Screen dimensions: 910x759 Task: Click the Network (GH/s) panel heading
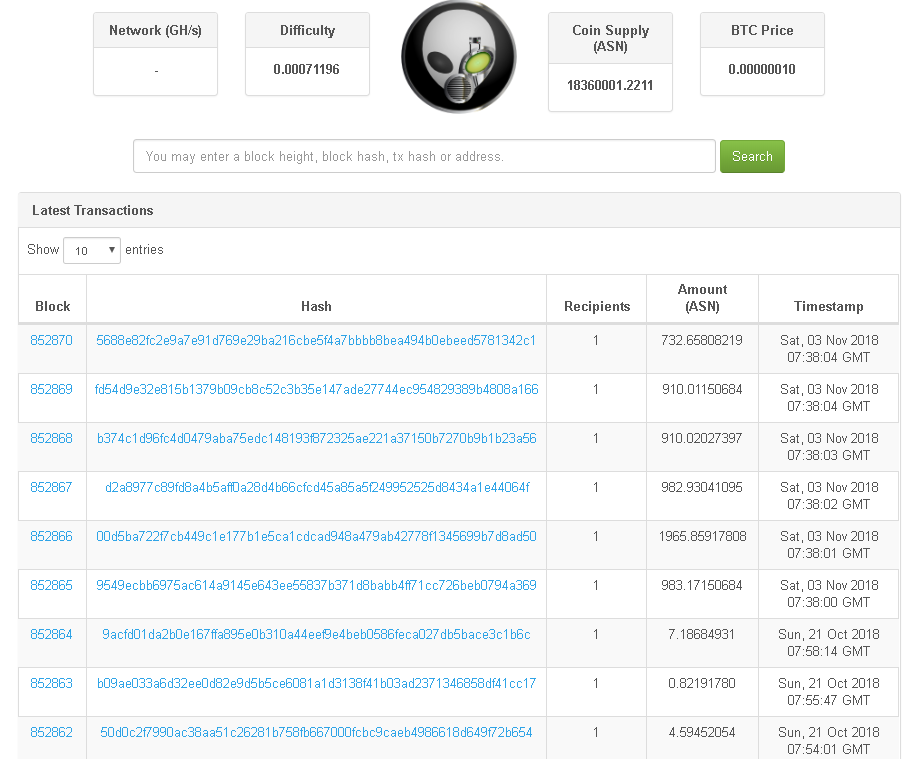(156, 30)
